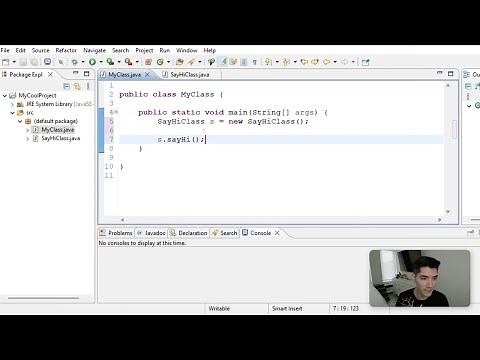The image size is (480, 360).
Task: Open the New file dropdown arrow
Action: coord(14,62)
